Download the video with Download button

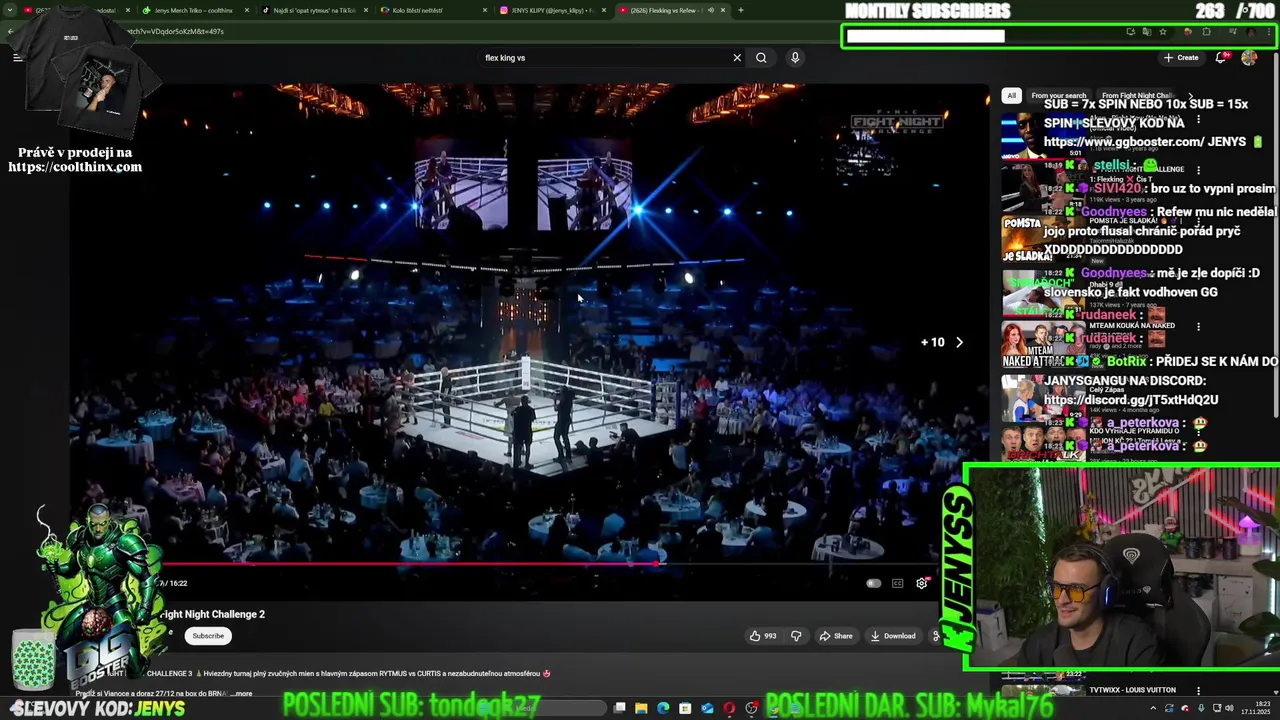[x=893, y=636]
